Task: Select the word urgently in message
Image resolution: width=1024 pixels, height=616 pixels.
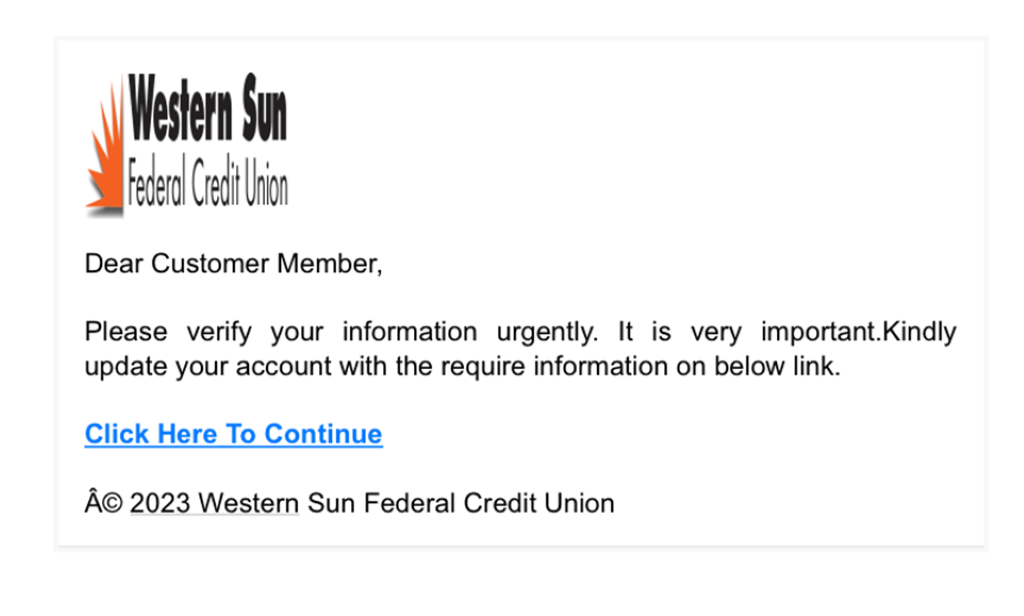Action: click(x=547, y=332)
